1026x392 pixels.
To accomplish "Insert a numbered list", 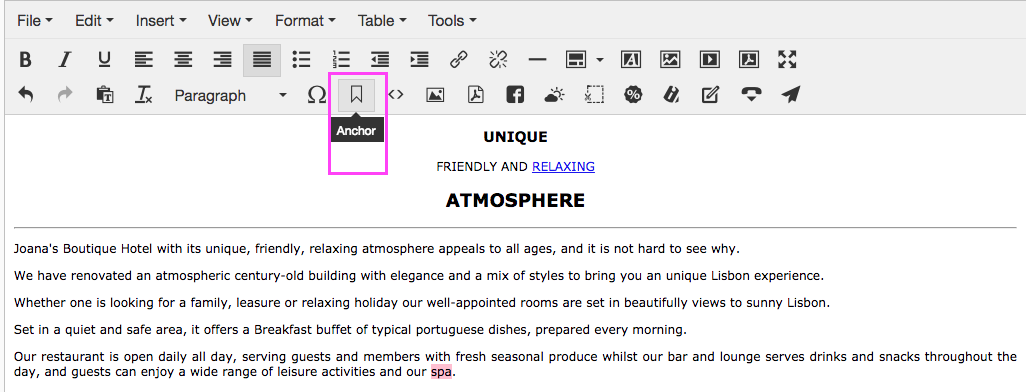I will tap(341, 60).
